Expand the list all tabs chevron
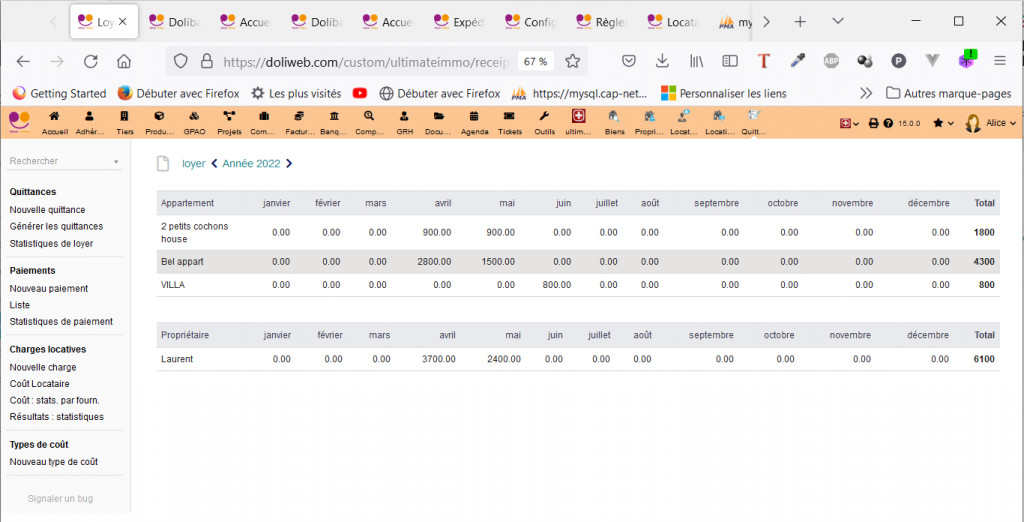This screenshot has width=1024, height=522. click(837, 21)
